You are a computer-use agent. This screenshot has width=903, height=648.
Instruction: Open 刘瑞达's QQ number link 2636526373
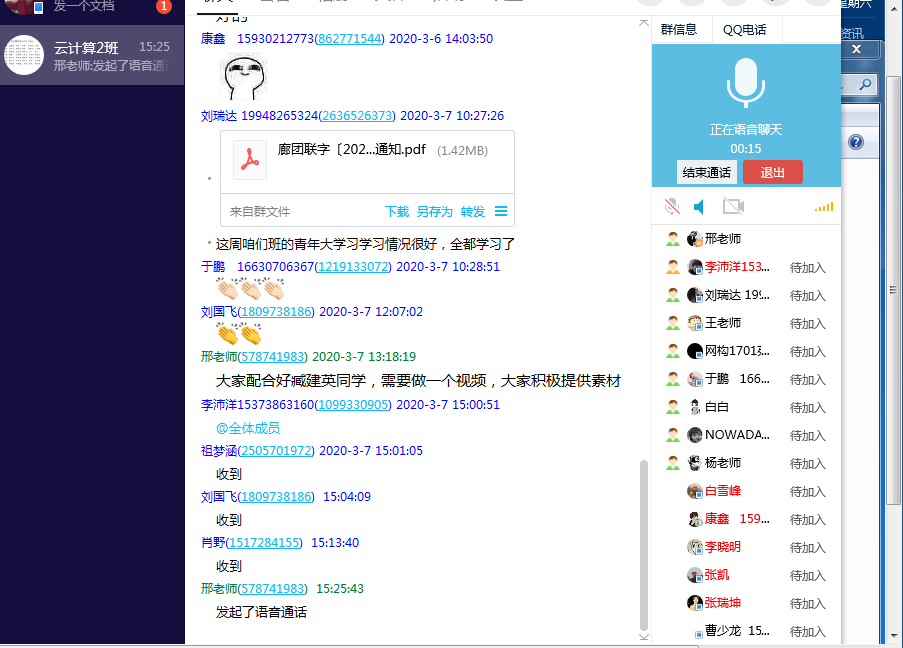[357, 116]
